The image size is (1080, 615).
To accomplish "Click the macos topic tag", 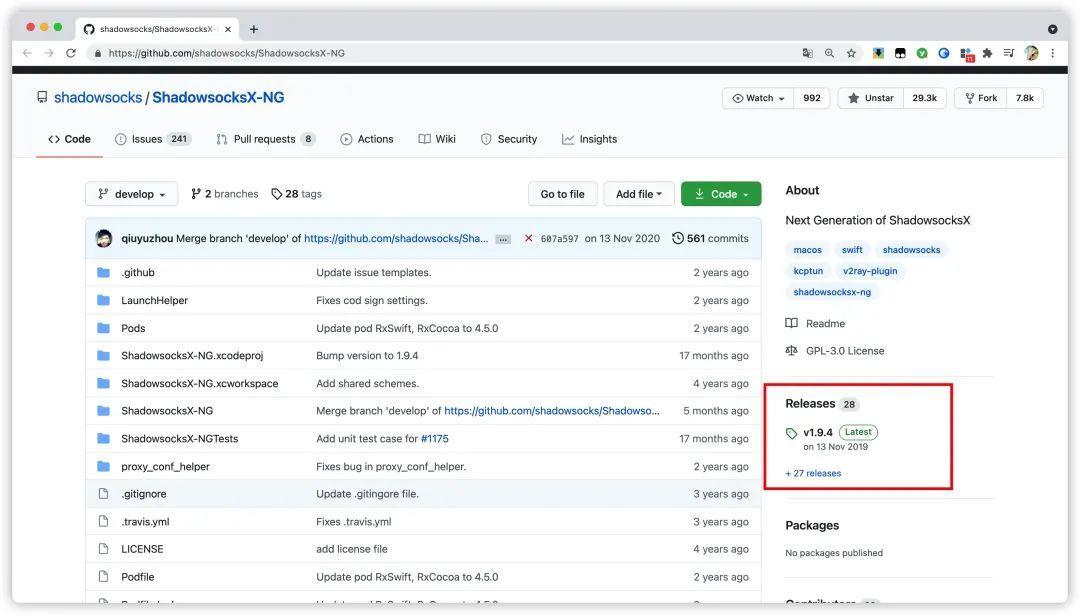I will 807,250.
